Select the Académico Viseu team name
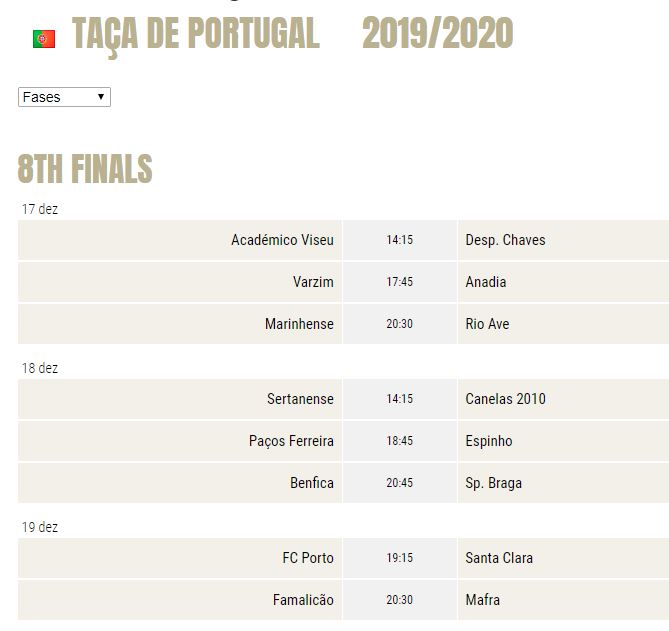Image resolution: width=669 pixels, height=631 pixels. pyautogui.click(x=282, y=240)
